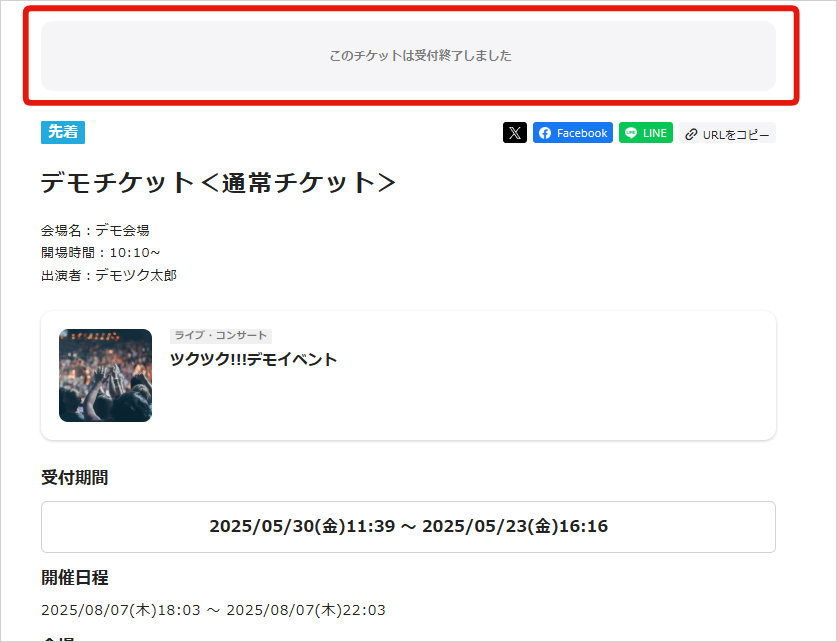Share the ticket on Facebook
Image resolution: width=837 pixels, height=642 pixels.
(x=572, y=133)
